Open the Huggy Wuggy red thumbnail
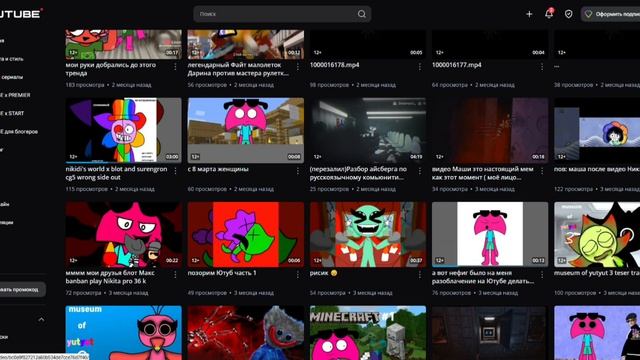640x360 pixels. 246,333
